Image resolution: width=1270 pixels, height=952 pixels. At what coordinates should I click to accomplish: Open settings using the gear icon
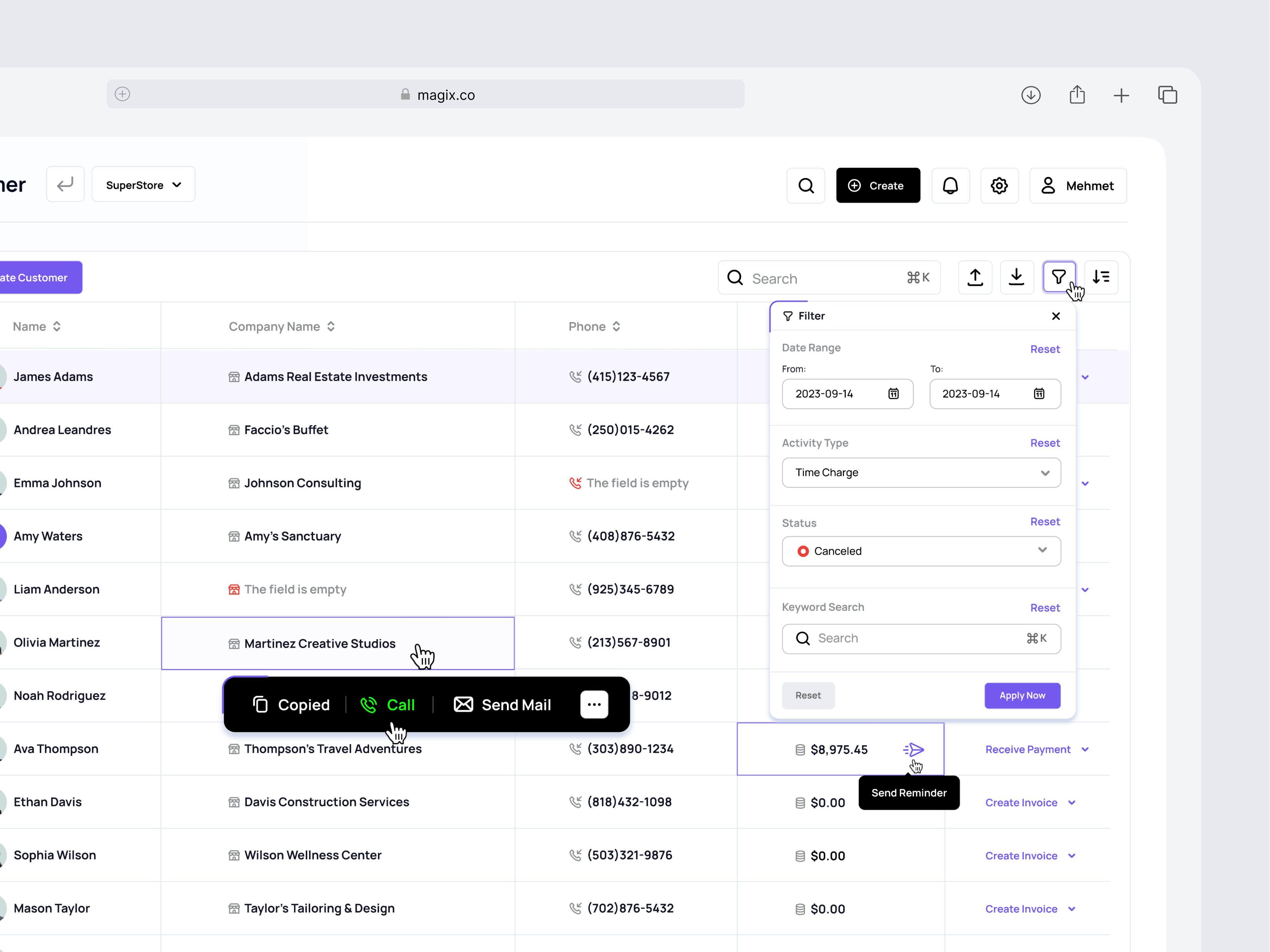click(999, 185)
